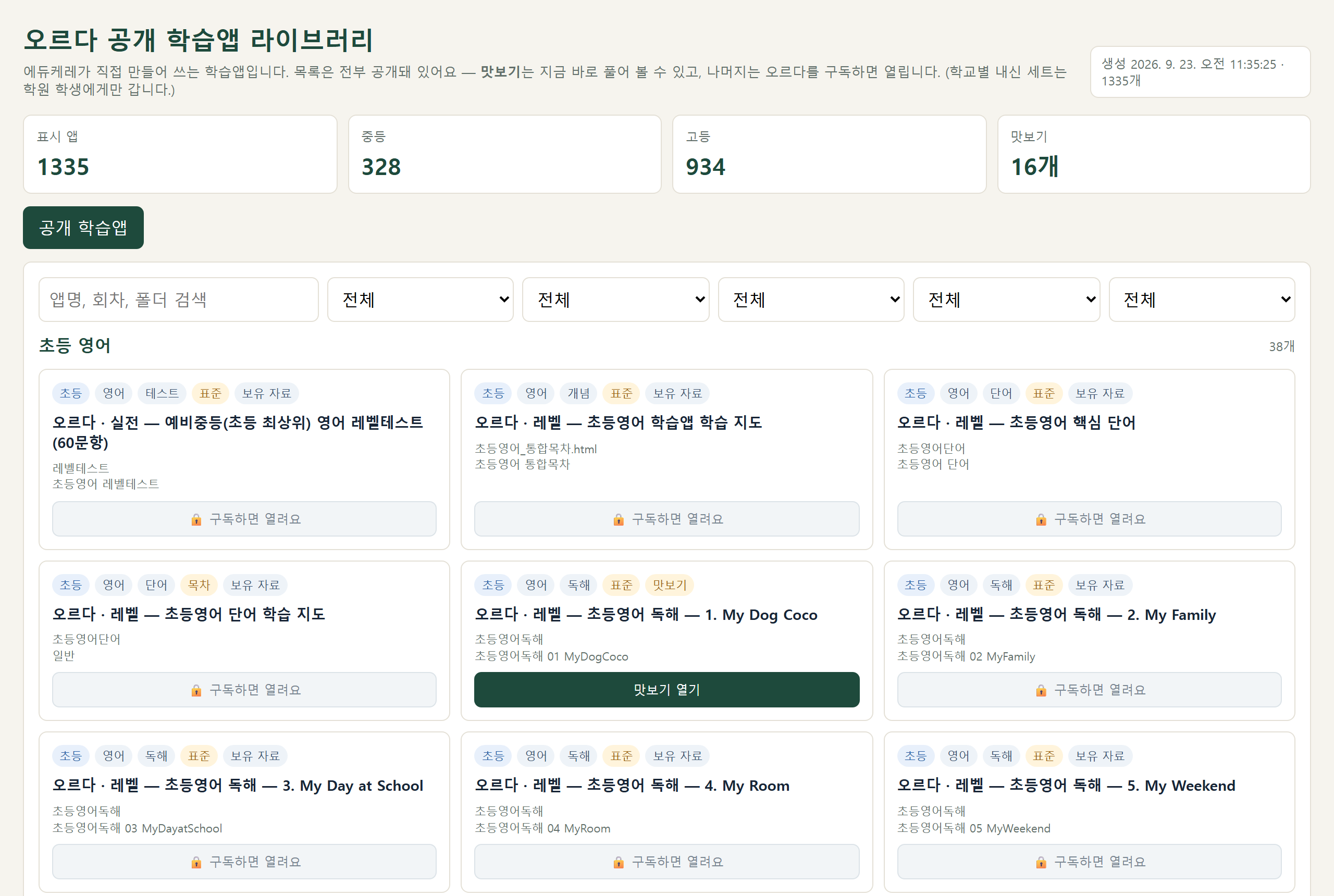Image resolution: width=1334 pixels, height=896 pixels.
Task: Click 구독하면 열려요 on 4. My Room card
Action: click(x=666, y=862)
